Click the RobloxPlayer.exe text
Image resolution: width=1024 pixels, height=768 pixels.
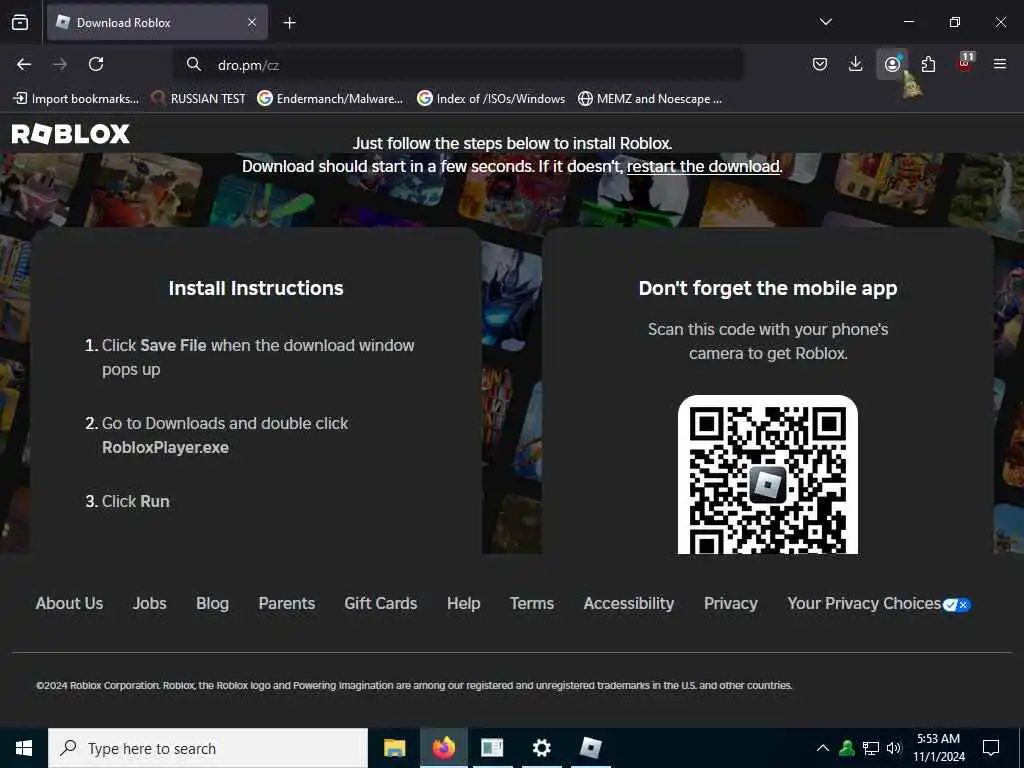[165, 447]
